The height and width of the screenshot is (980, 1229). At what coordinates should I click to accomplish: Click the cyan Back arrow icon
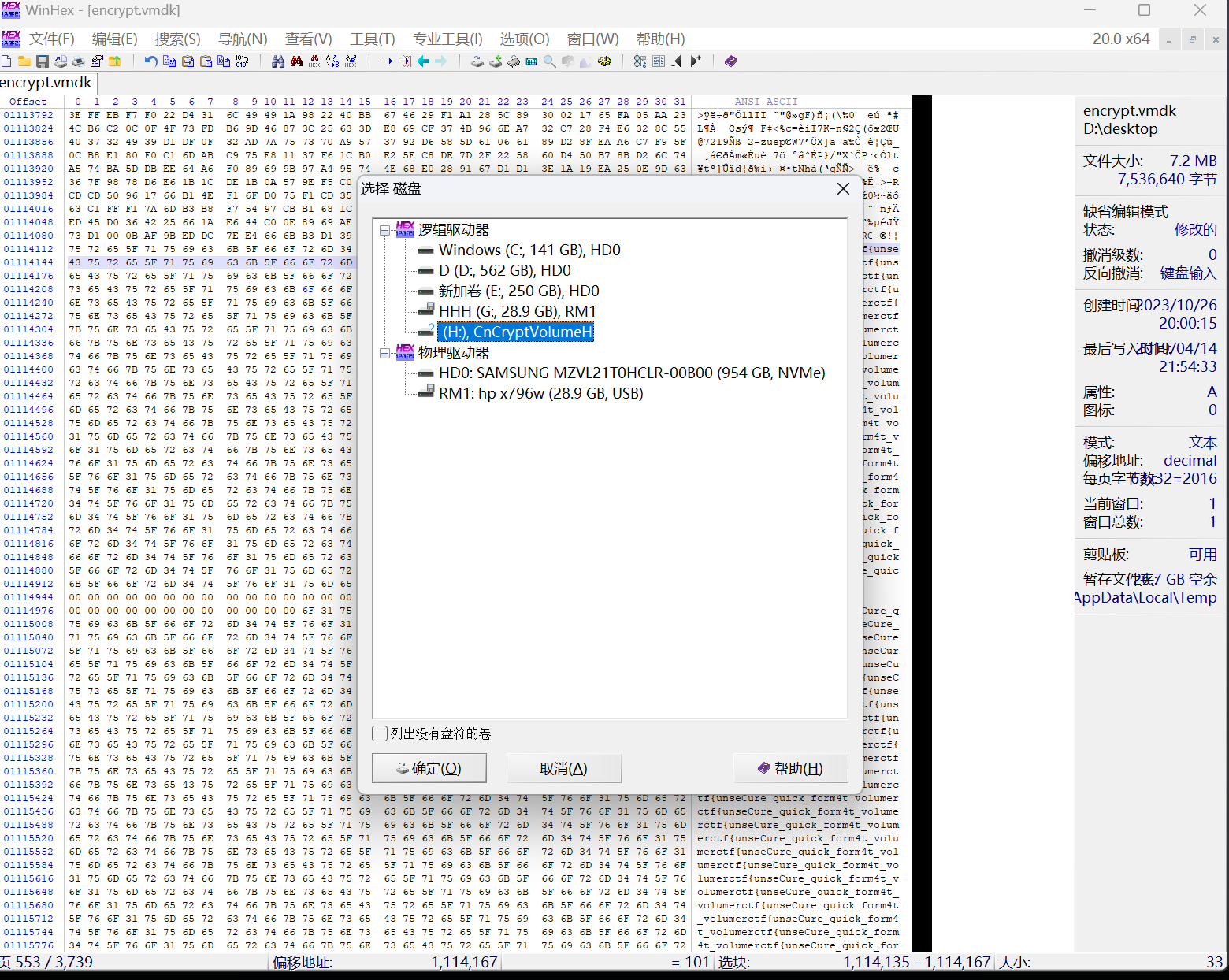pyautogui.click(x=423, y=61)
